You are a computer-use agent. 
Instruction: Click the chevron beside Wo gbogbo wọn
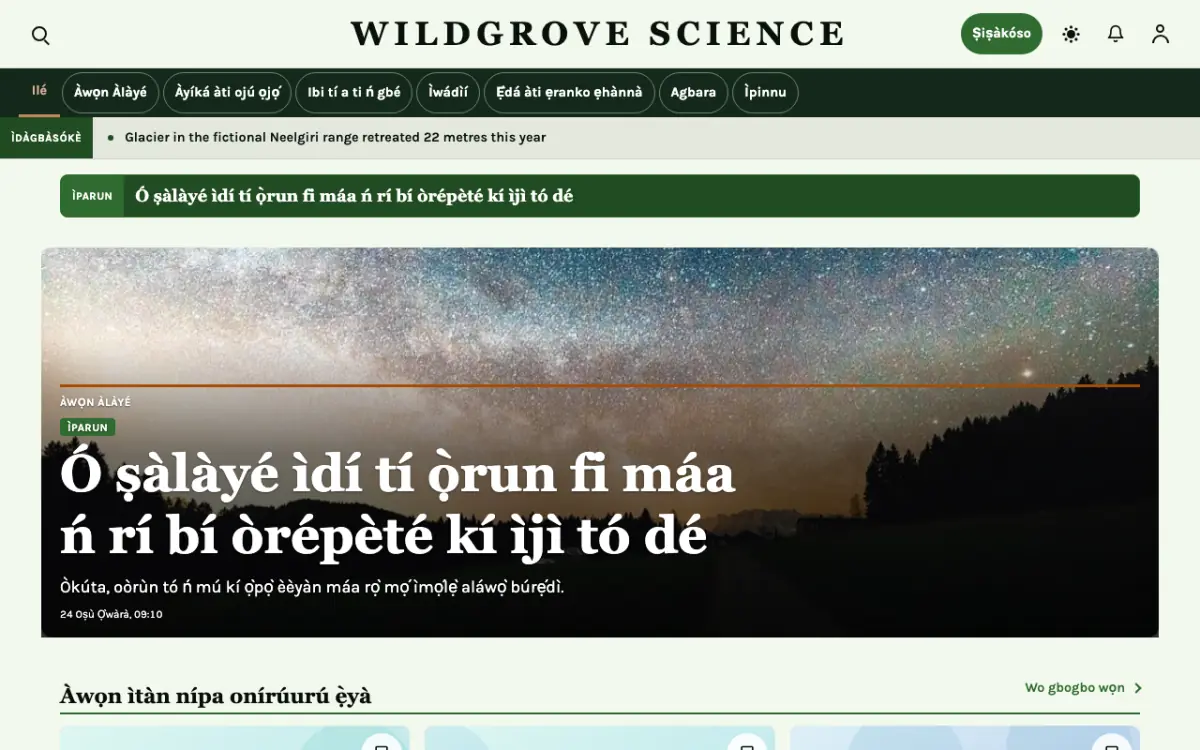point(1138,688)
